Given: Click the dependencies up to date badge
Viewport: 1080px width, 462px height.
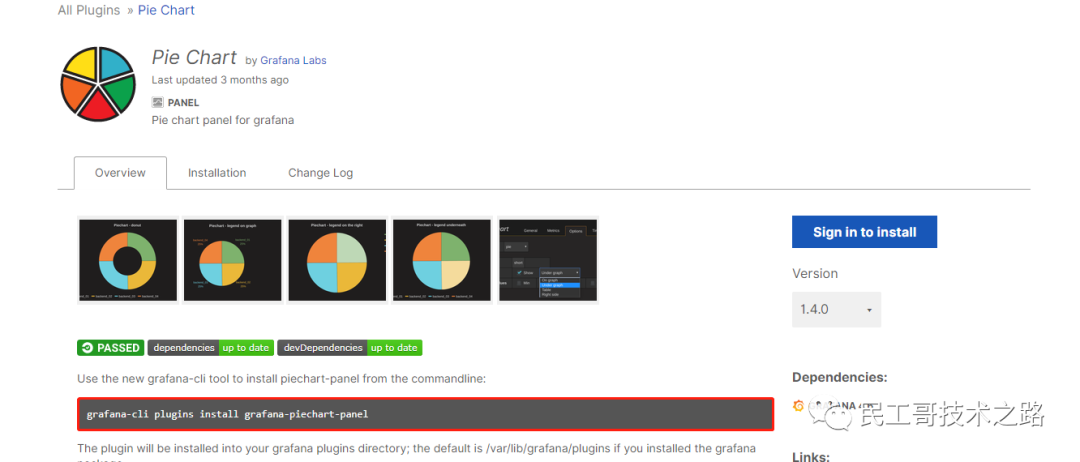Looking at the screenshot, I should (211, 348).
